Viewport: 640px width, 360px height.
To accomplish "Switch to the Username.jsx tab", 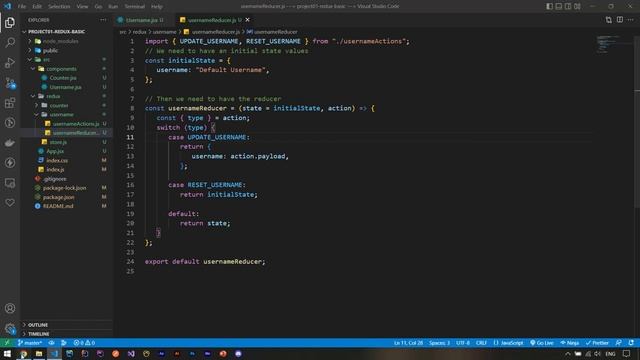I will point(141,20).
